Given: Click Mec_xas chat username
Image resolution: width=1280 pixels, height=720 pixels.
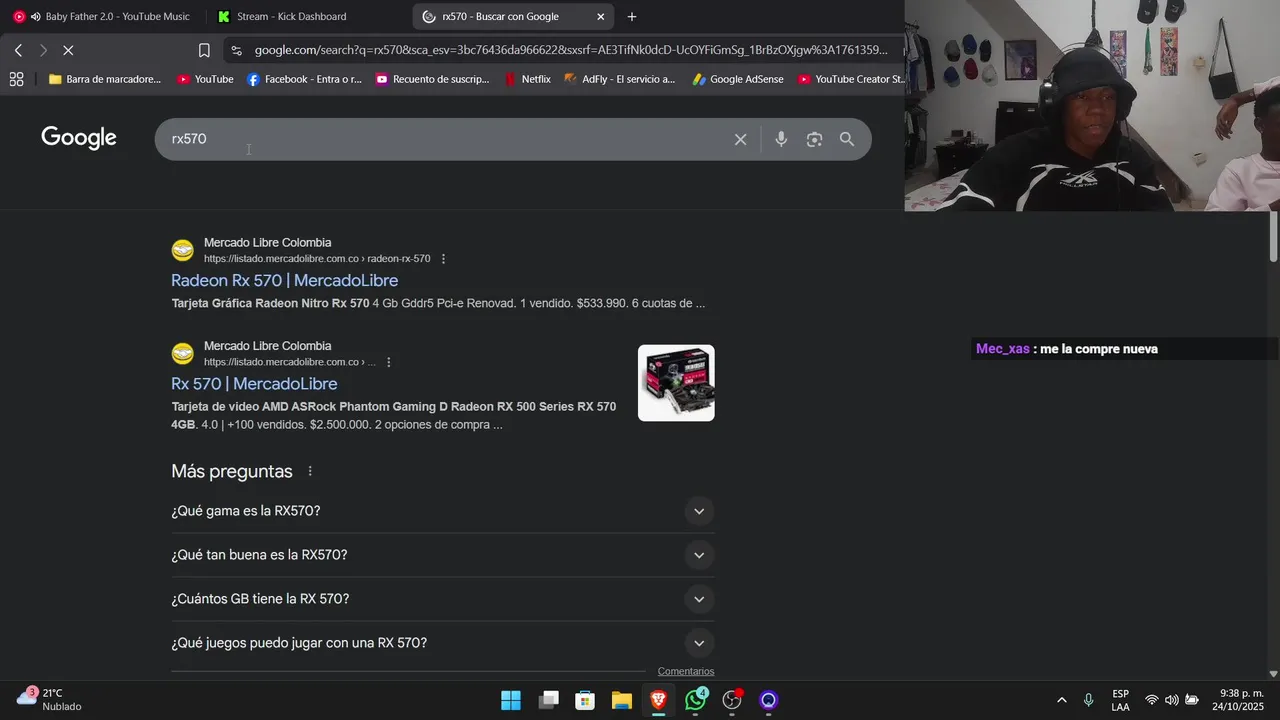Looking at the screenshot, I should pyautogui.click(x=1003, y=349).
